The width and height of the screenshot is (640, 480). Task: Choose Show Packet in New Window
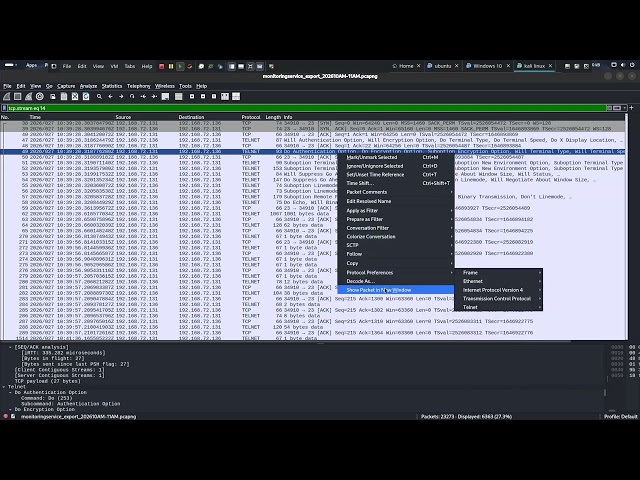[x=396, y=290]
